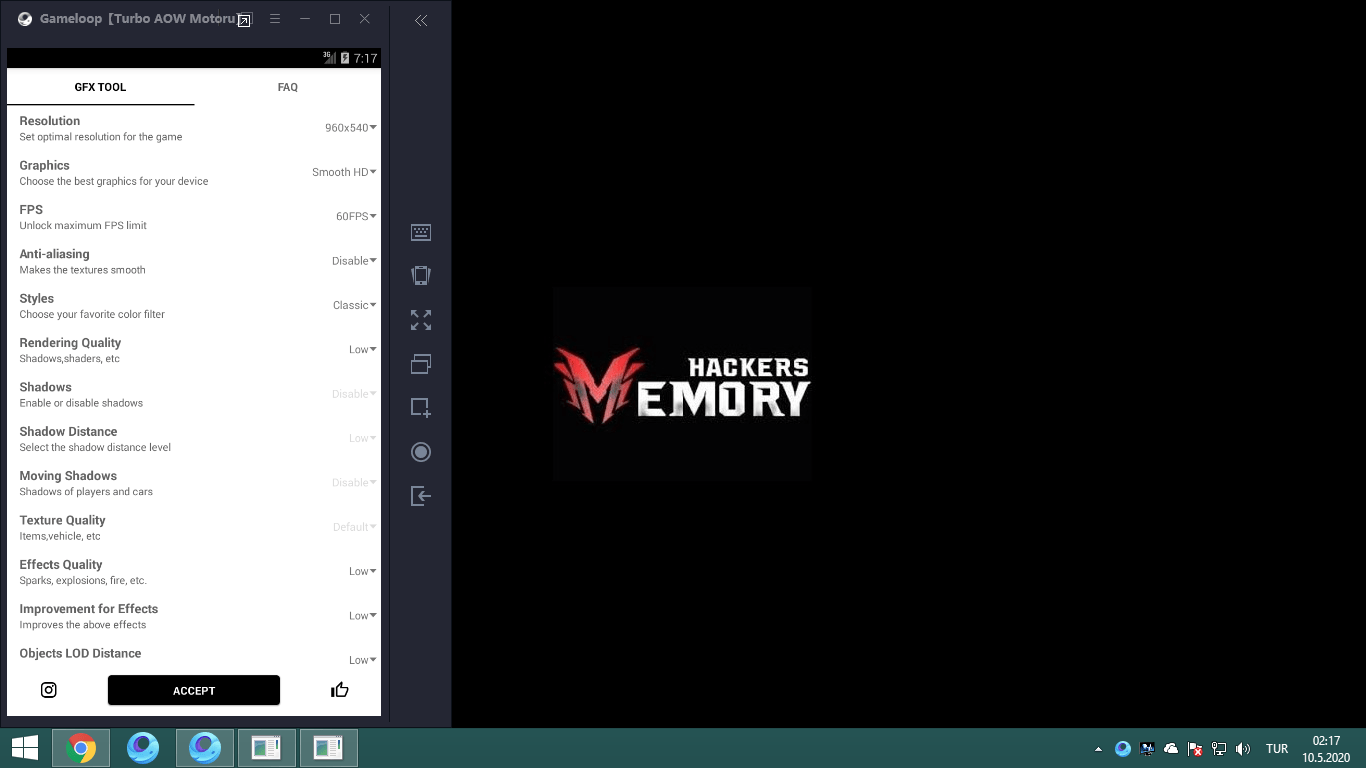Click the "Anti-aliasing" setting label

[55, 254]
